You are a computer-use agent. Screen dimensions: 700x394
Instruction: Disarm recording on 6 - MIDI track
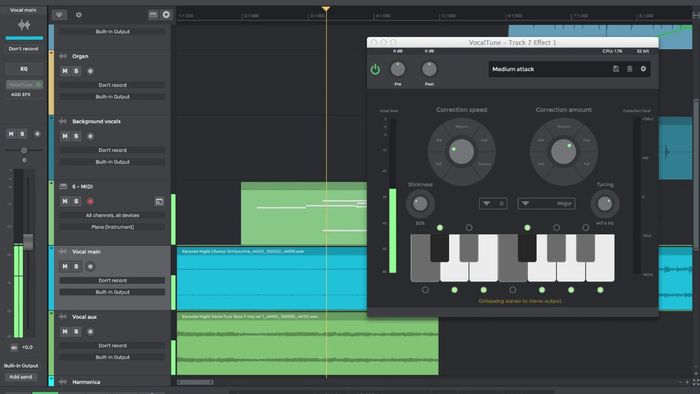tap(90, 201)
